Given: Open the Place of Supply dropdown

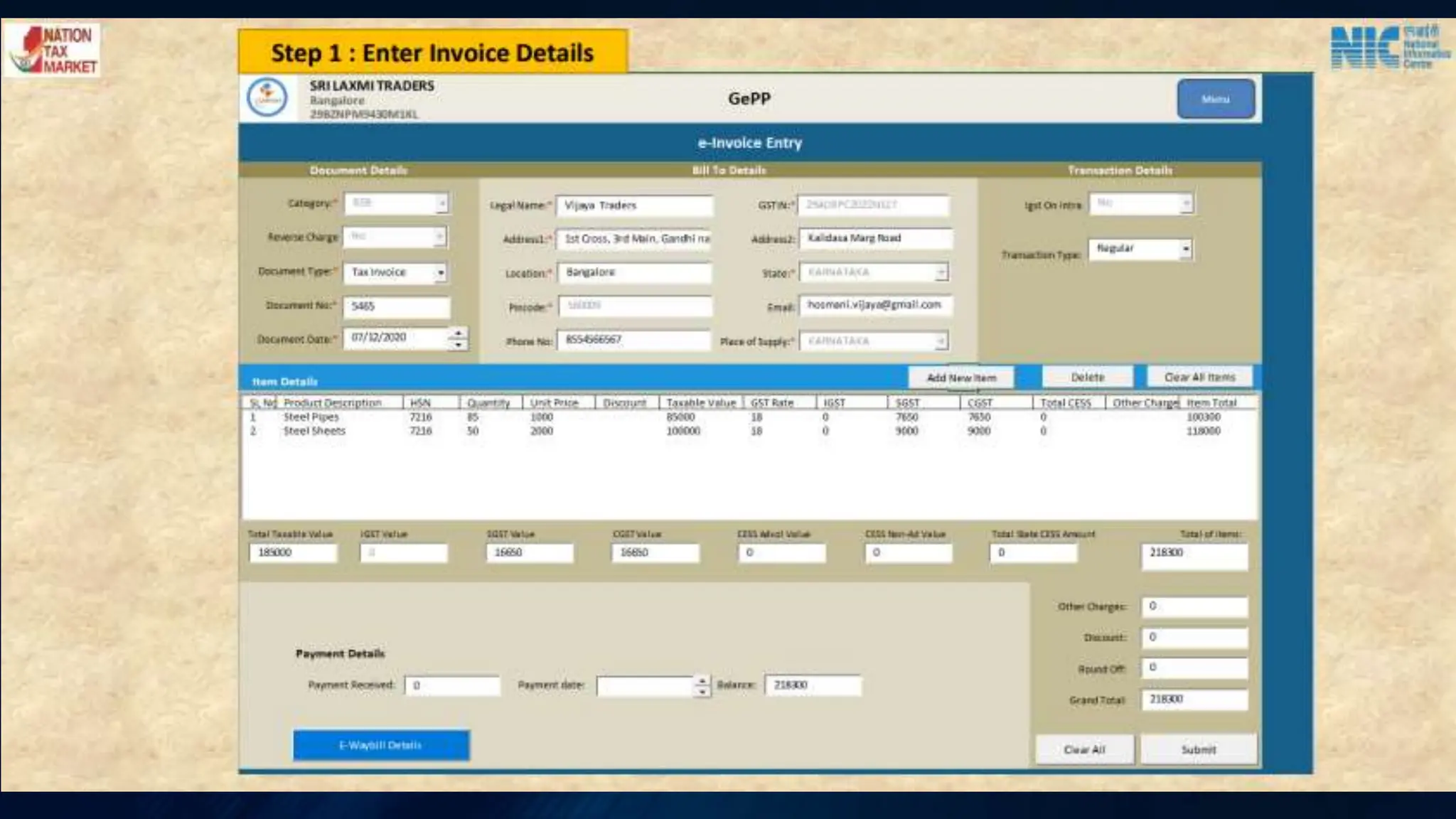Looking at the screenshot, I should tap(941, 342).
